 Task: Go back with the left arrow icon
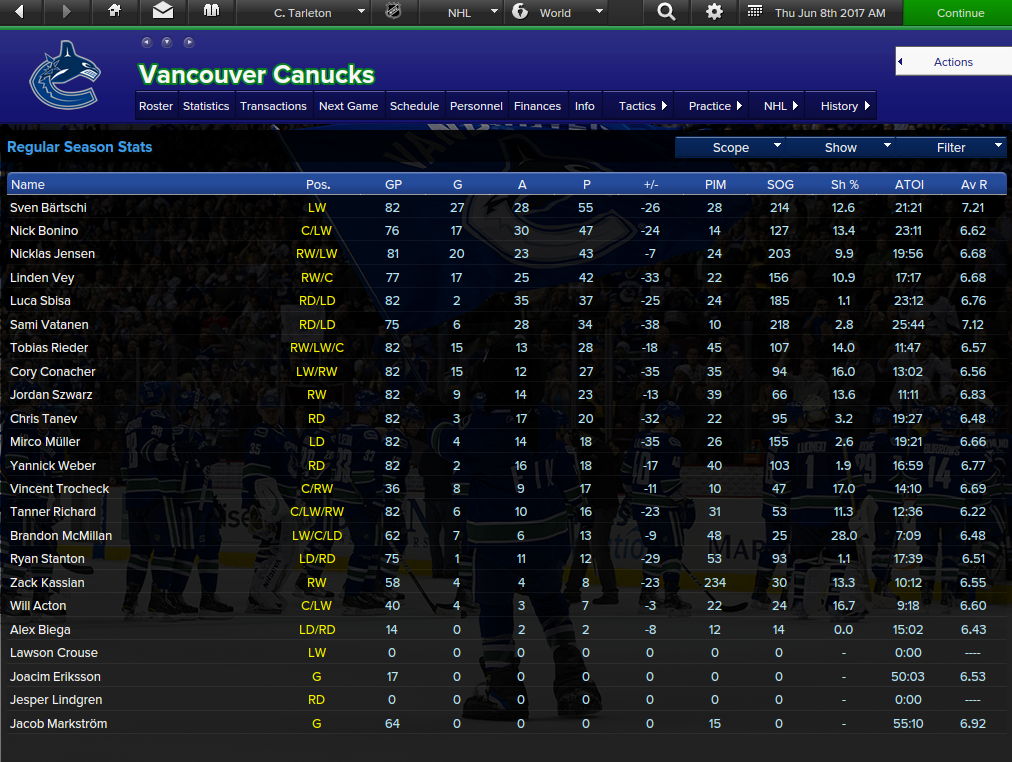click(19, 12)
